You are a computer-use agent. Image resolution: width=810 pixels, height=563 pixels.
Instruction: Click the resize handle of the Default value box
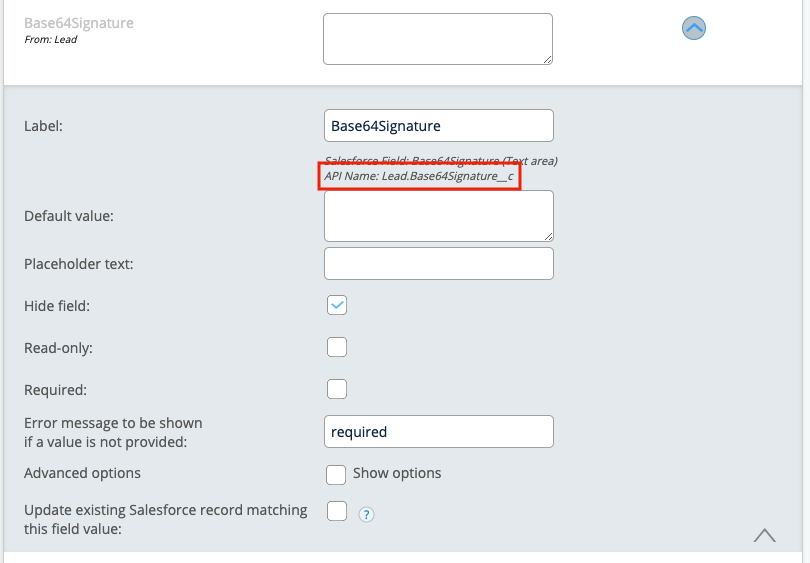coord(548,236)
